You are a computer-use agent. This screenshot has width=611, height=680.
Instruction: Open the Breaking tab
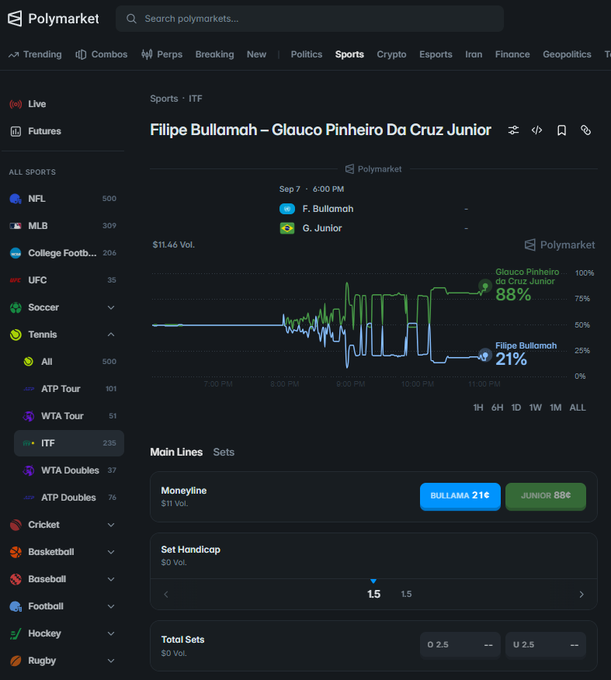pos(215,55)
